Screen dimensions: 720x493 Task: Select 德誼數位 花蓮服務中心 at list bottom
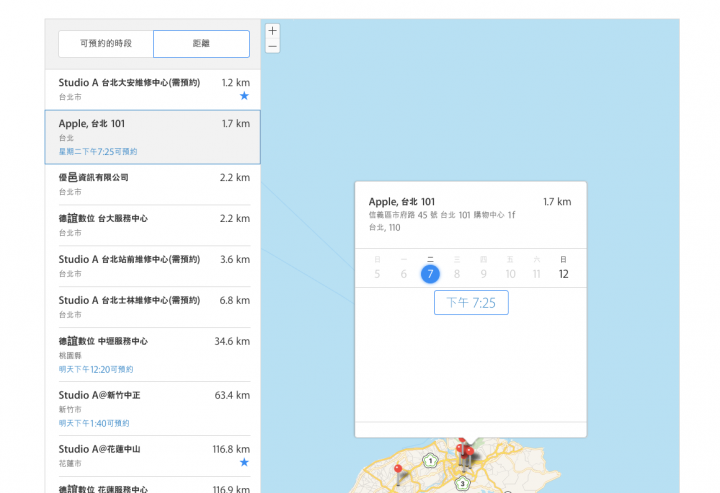[152, 485]
